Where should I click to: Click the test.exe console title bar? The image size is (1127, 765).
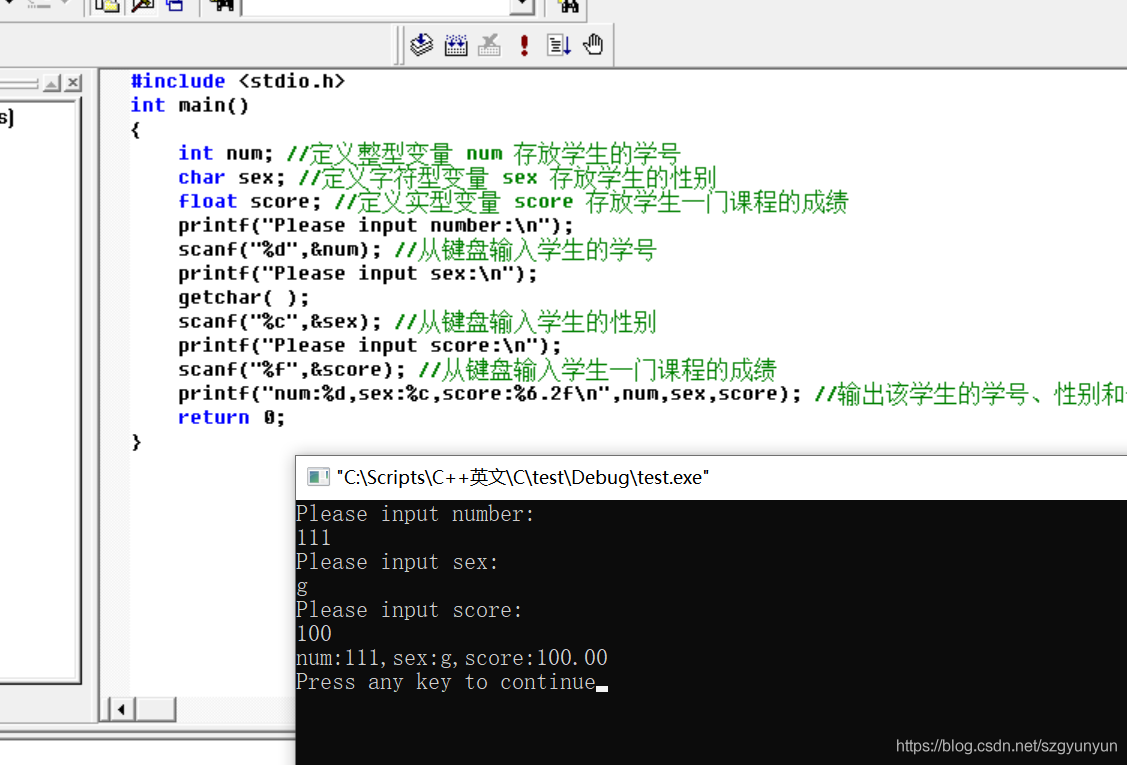tap(712, 477)
